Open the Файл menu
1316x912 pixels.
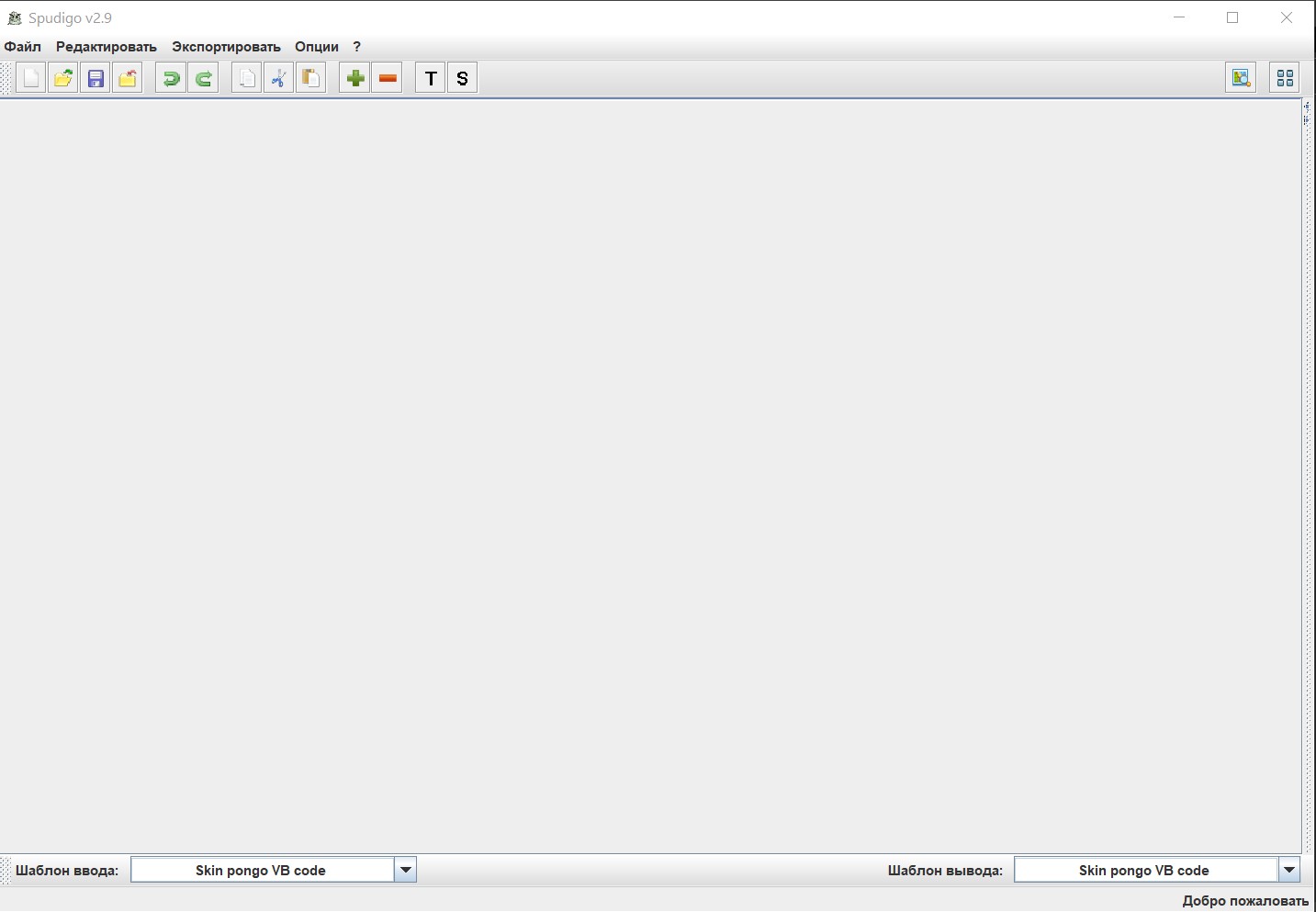click(x=23, y=47)
